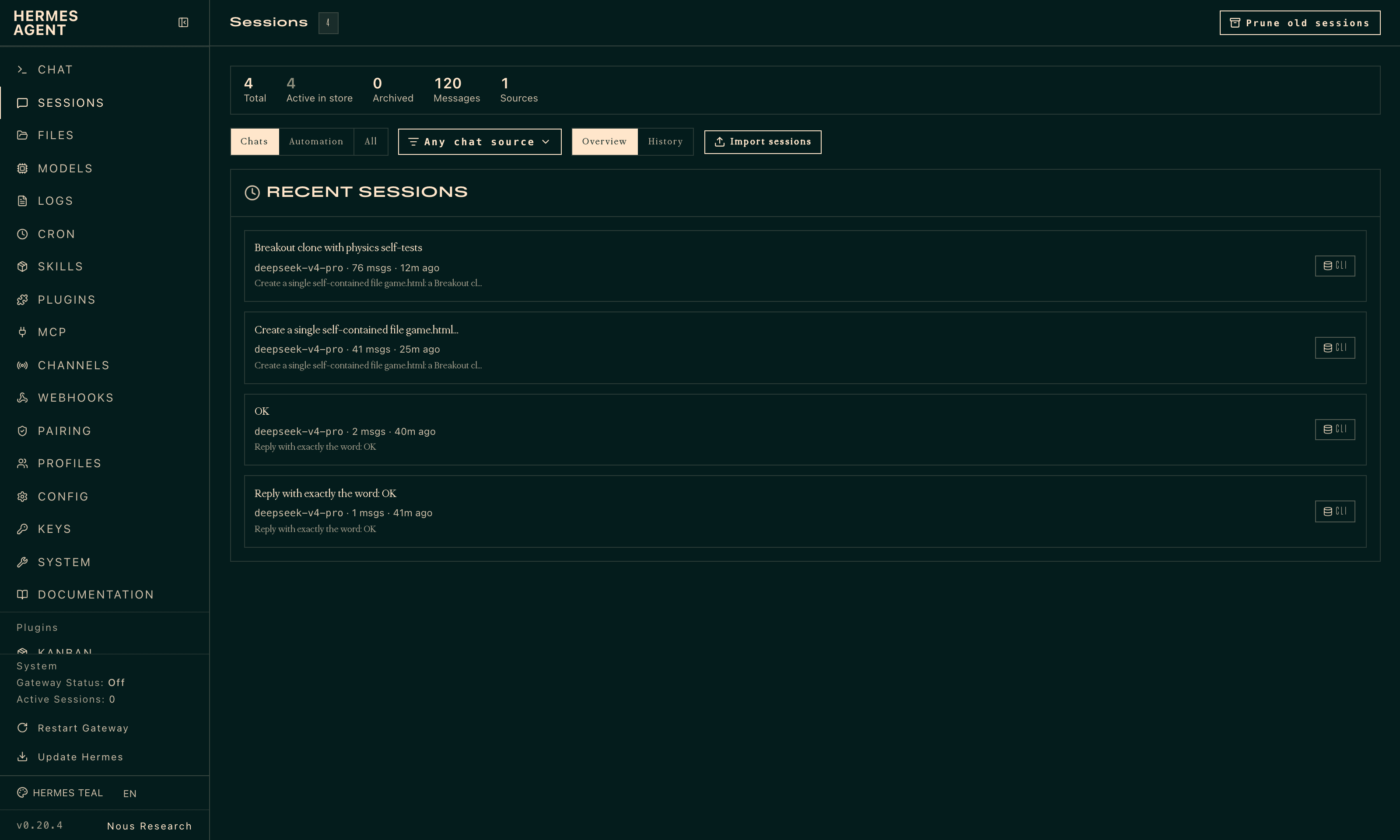Click the HERMES AGENT logo text
The image size is (1400, 840).
tap(46, 23)
